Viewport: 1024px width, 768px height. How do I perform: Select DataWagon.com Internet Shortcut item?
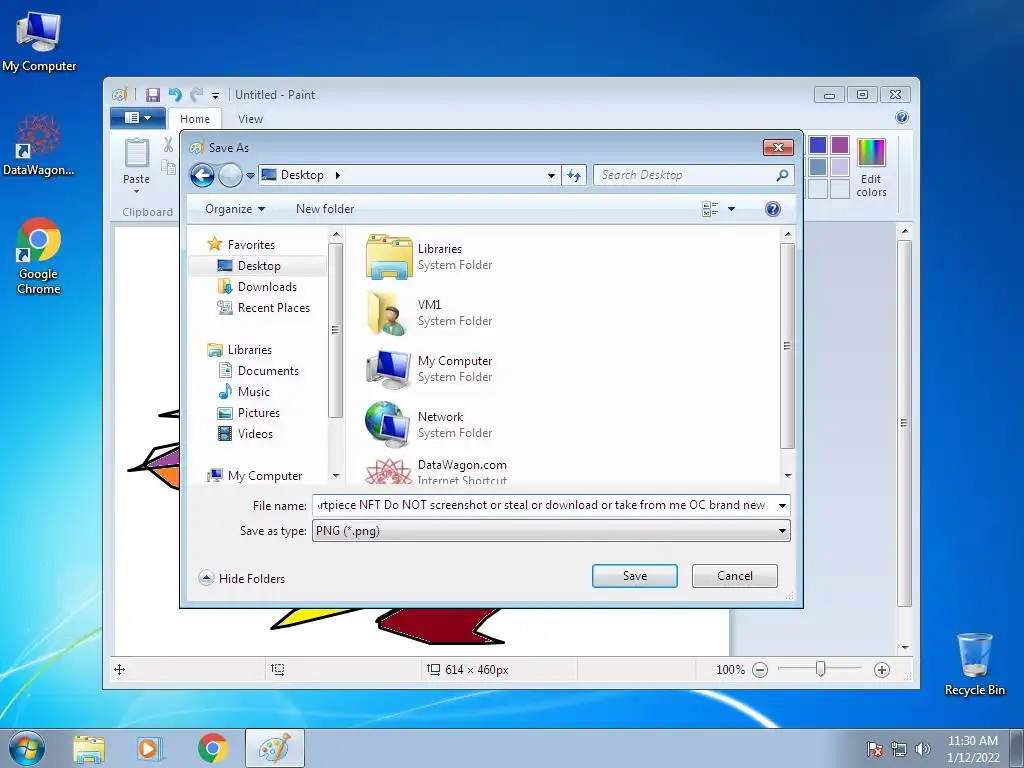tap(436, 471)
